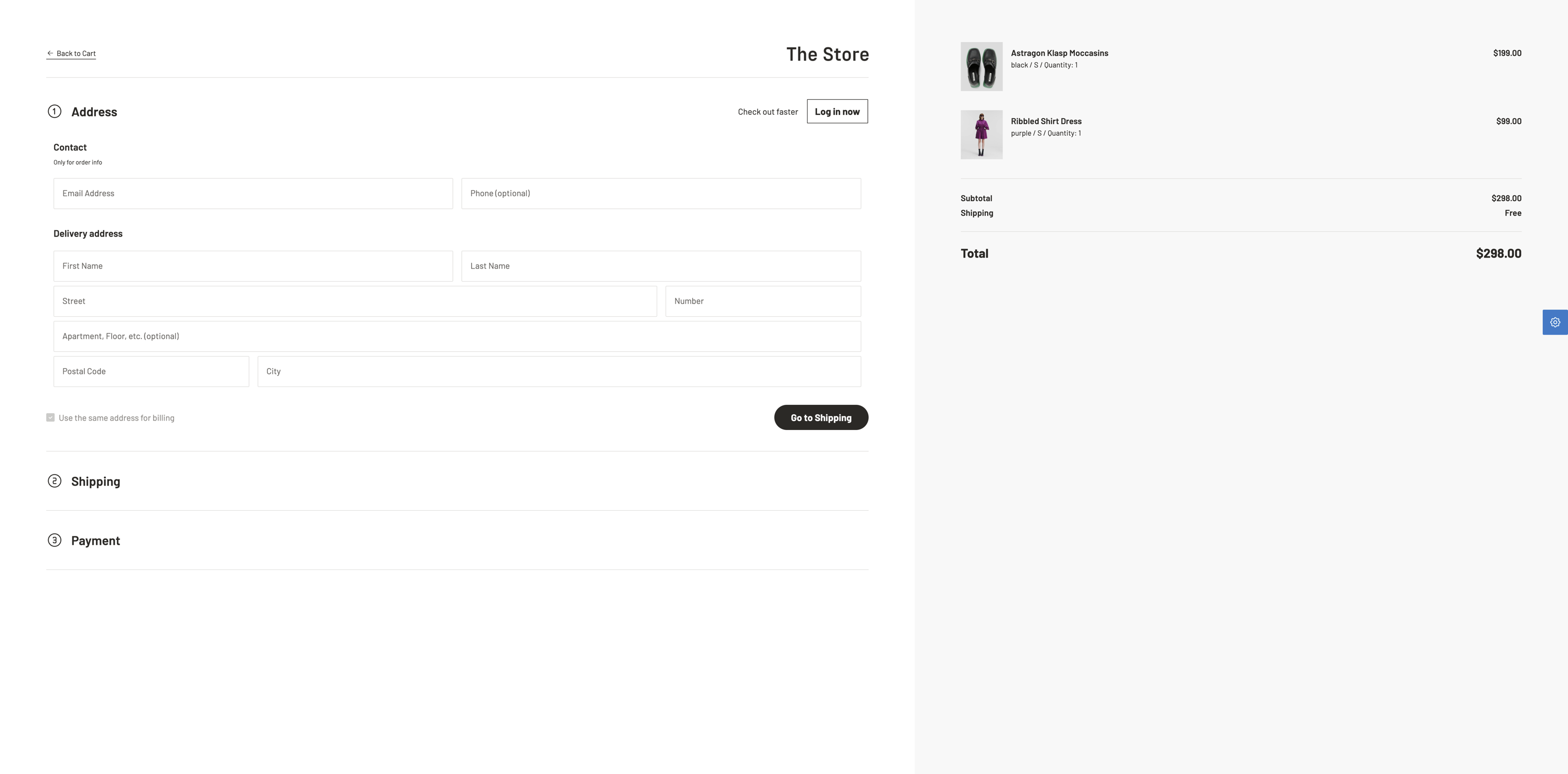Click on the Postal Code input field
The image size is (1568, 774).
151,371
